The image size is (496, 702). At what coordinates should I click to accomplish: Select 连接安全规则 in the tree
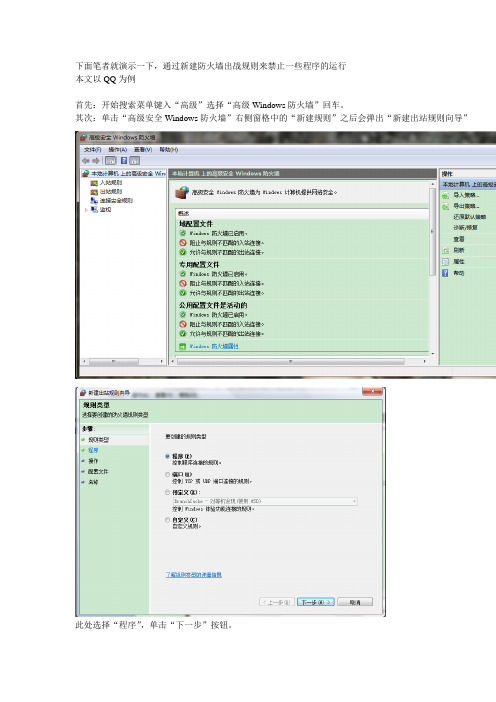116,201
